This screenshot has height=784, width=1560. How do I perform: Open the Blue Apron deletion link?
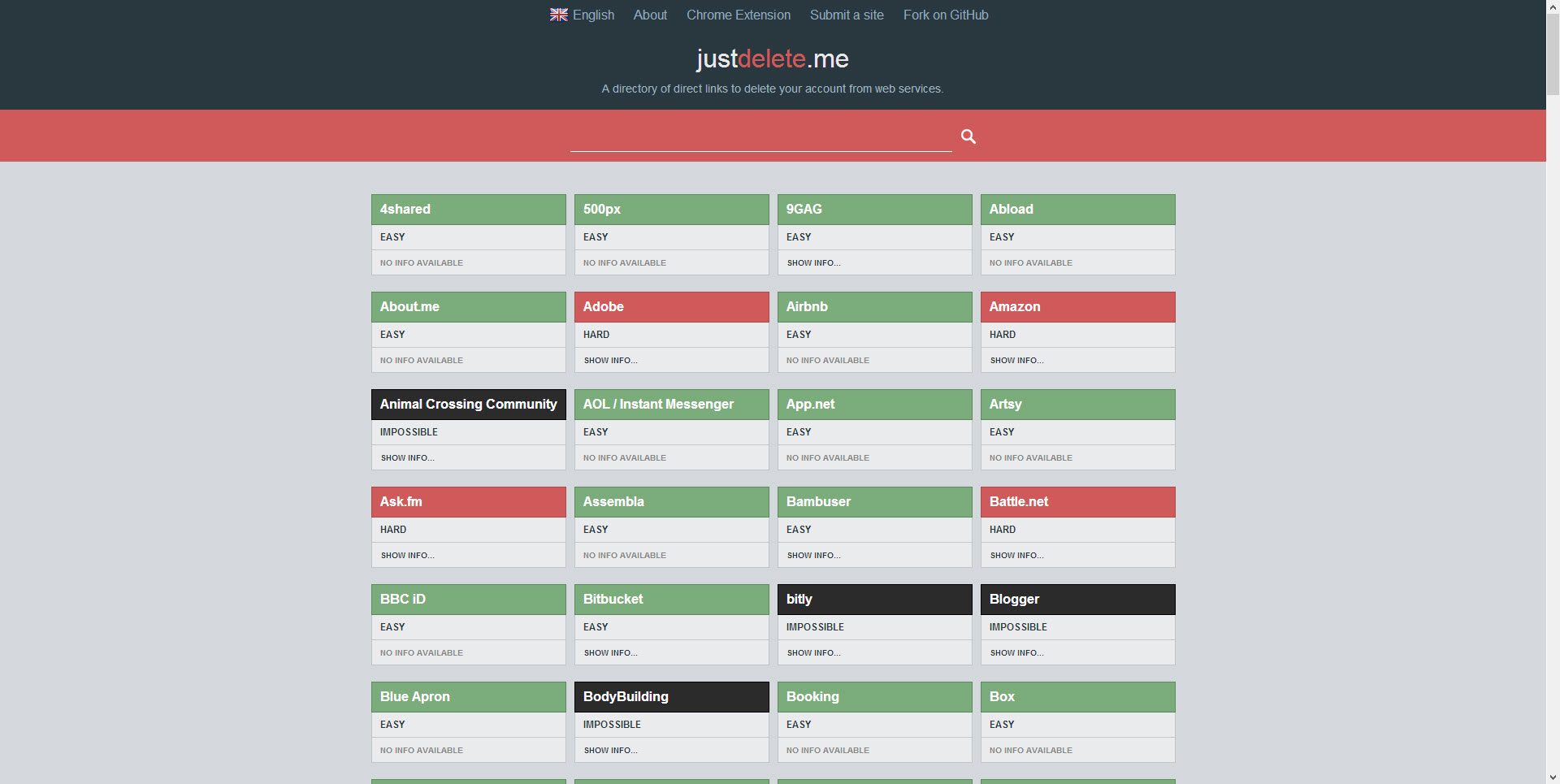tap(469, 697)
